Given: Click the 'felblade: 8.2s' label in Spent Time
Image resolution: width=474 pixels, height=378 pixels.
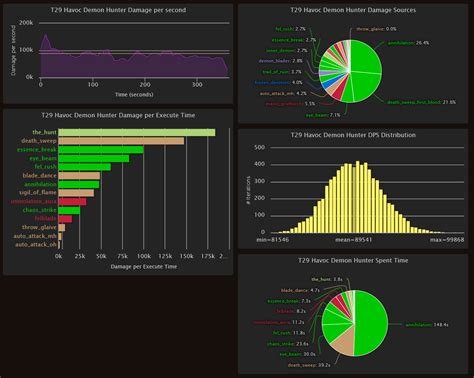Looking at the screenshot, I should point(291,311).
